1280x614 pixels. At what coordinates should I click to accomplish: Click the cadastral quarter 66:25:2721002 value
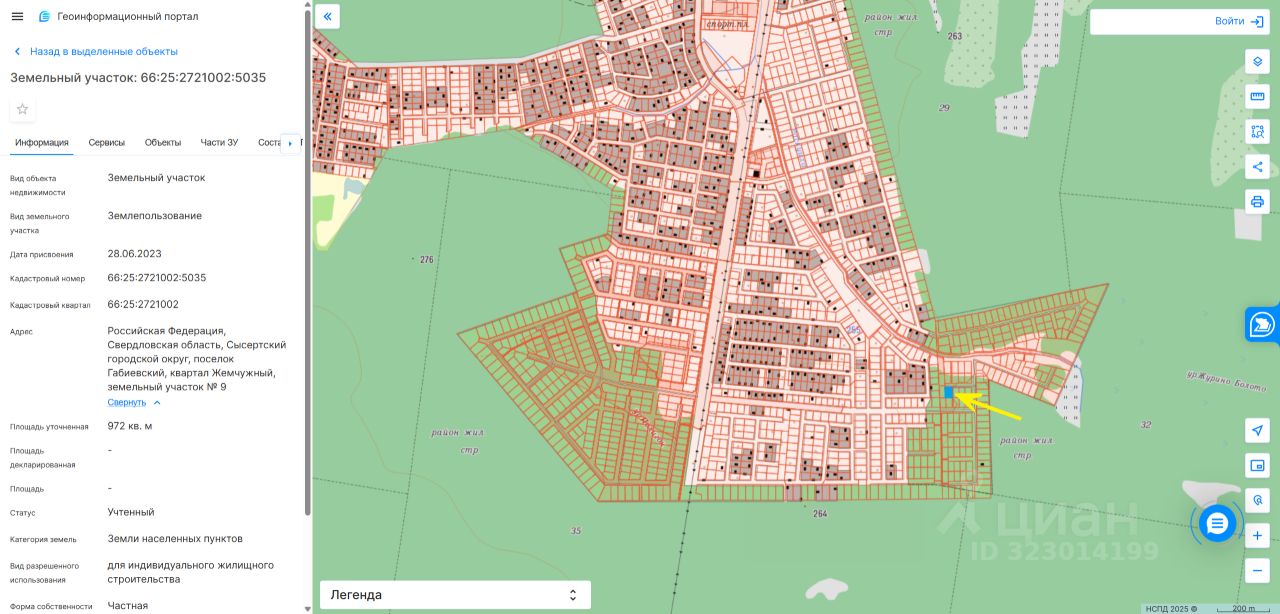point(143,304)
